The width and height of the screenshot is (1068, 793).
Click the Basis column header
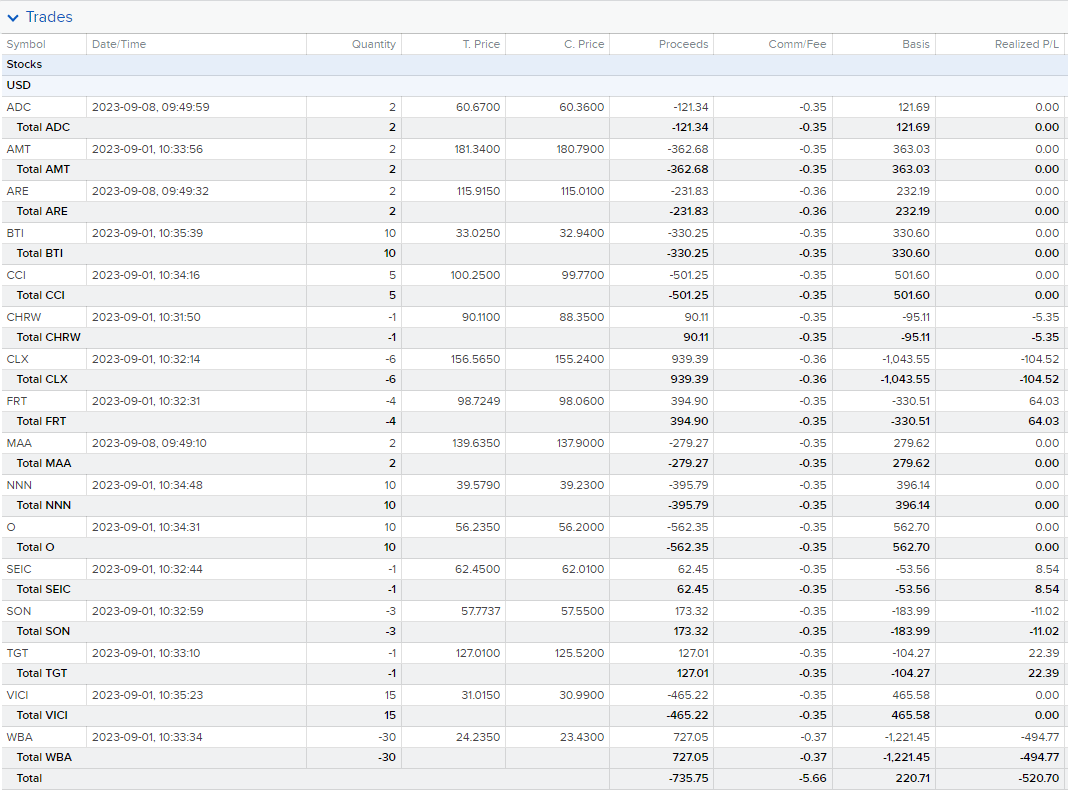(x=915, y=44)
